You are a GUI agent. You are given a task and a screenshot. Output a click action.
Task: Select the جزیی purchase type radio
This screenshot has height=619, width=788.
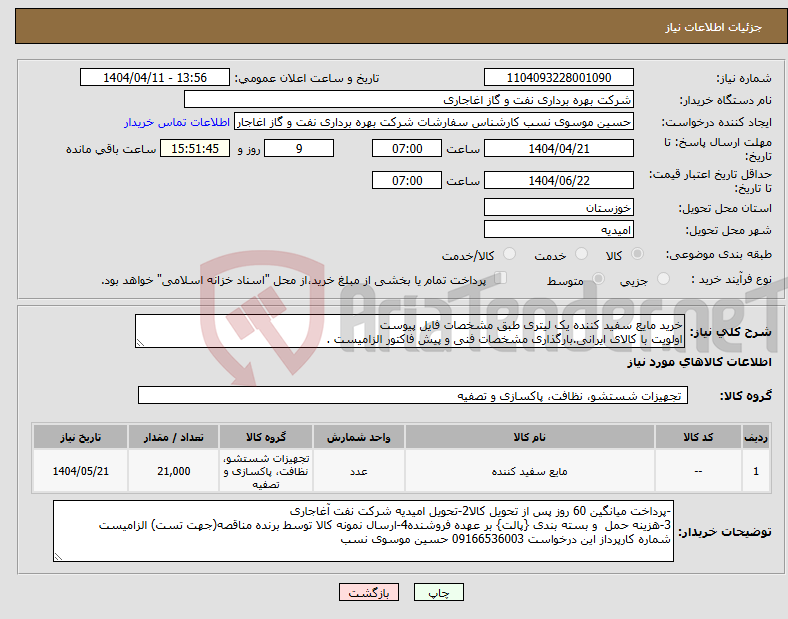click(663, 278)
